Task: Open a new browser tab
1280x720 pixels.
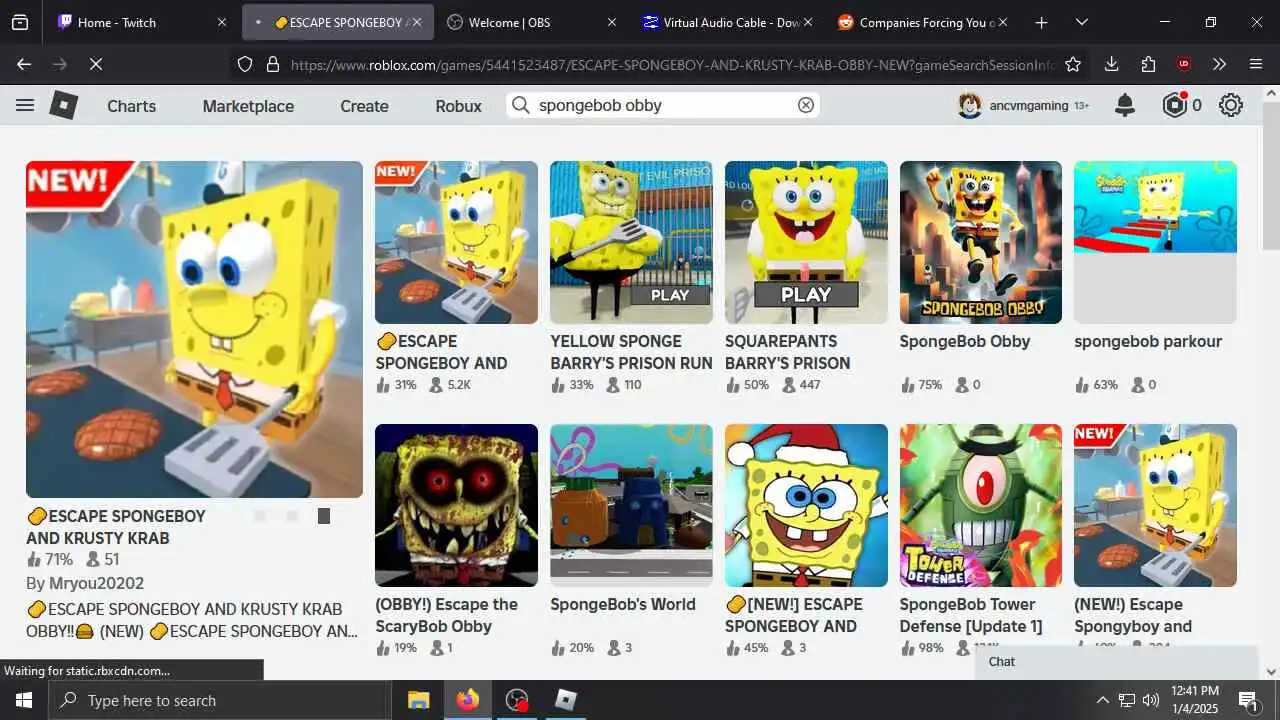Action: coord(1041,22)
